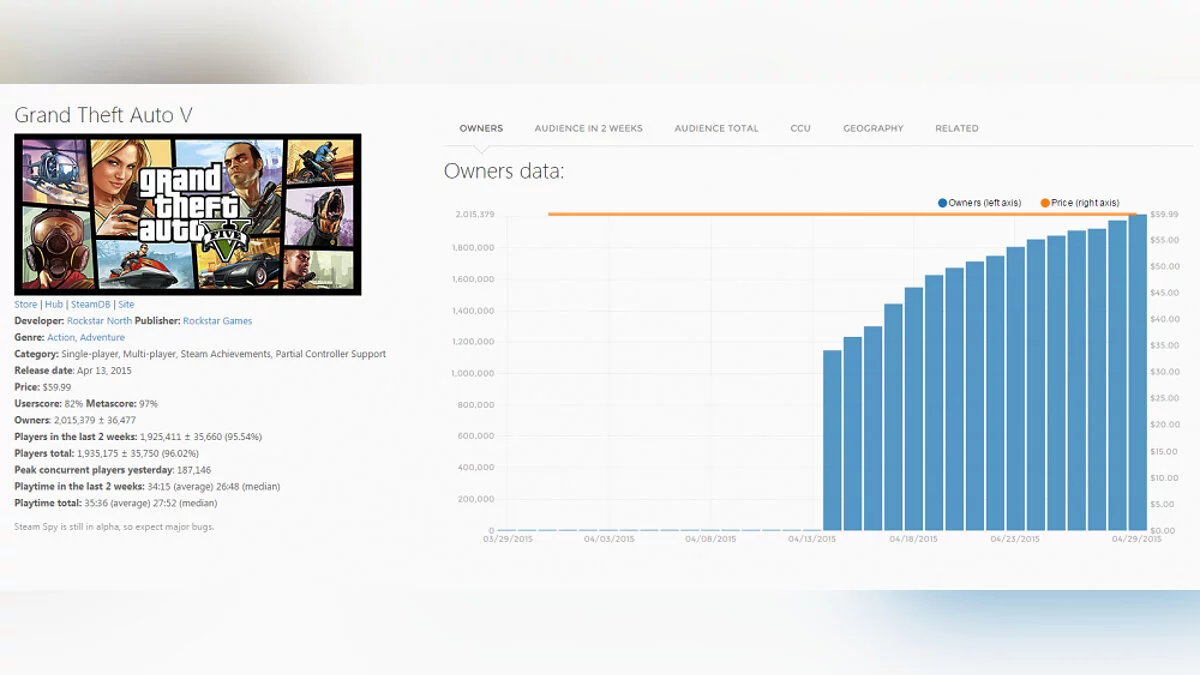Click the Grand Theft Auto V cover image

pos(188,214)
